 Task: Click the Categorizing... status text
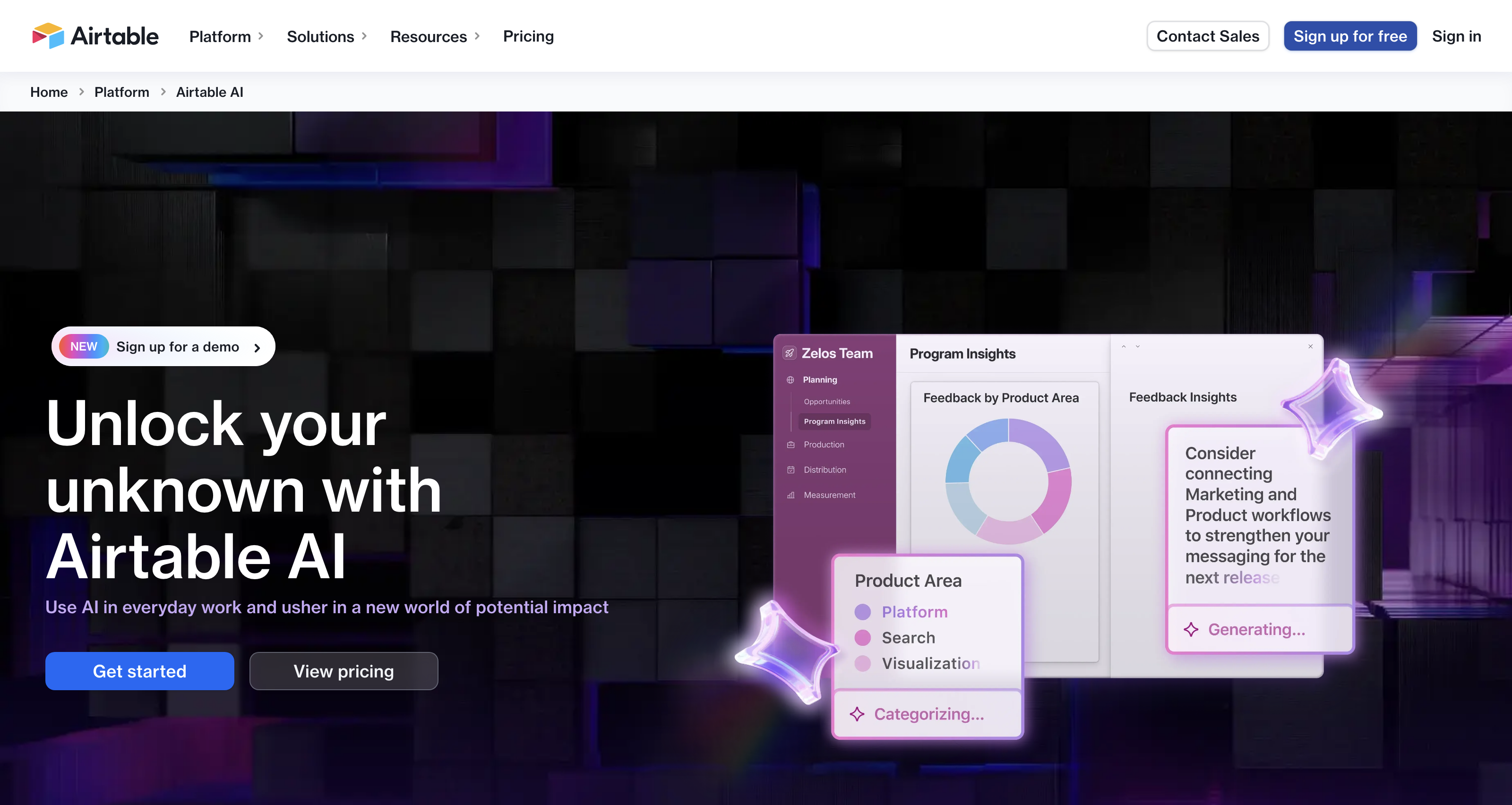(x=929, y=714)
